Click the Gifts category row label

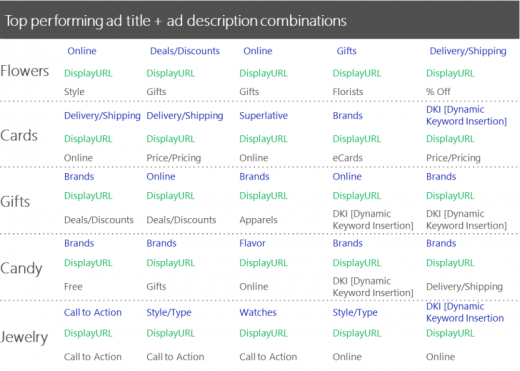(15, 202)
